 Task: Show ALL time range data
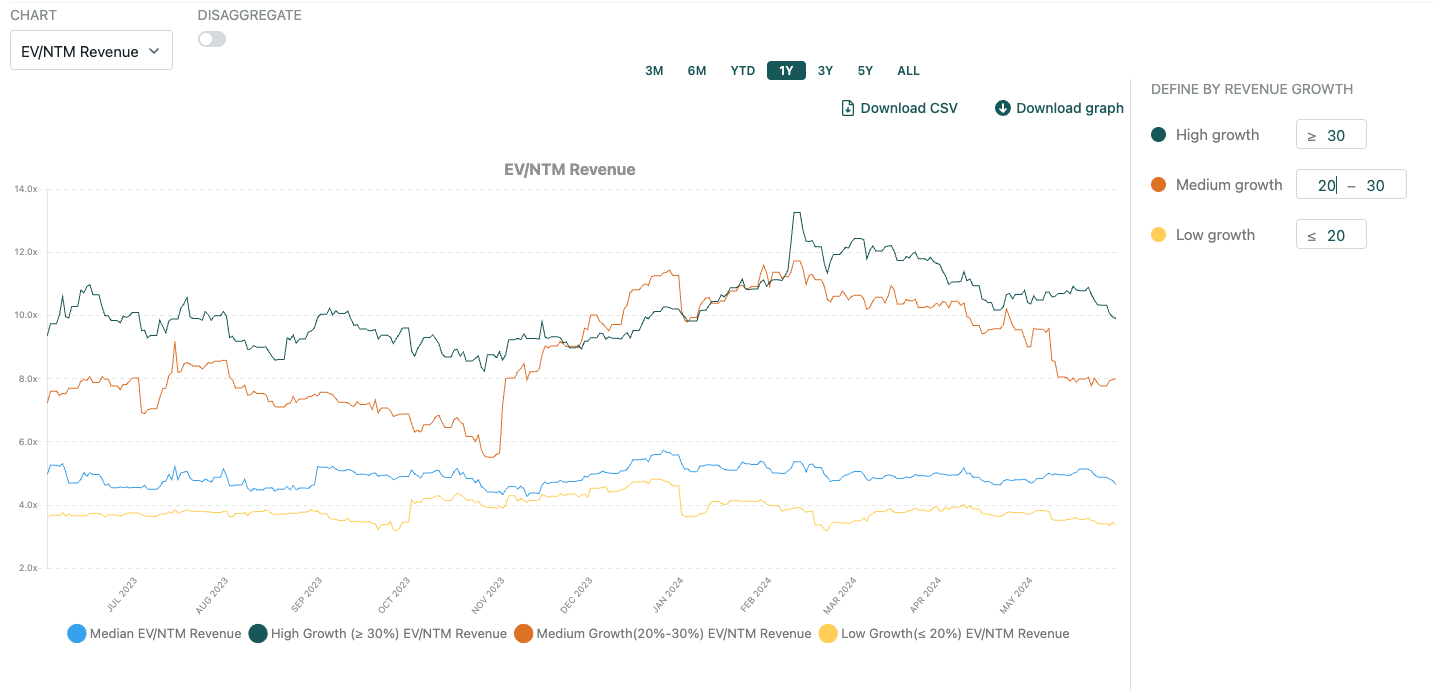click(908, 71)
